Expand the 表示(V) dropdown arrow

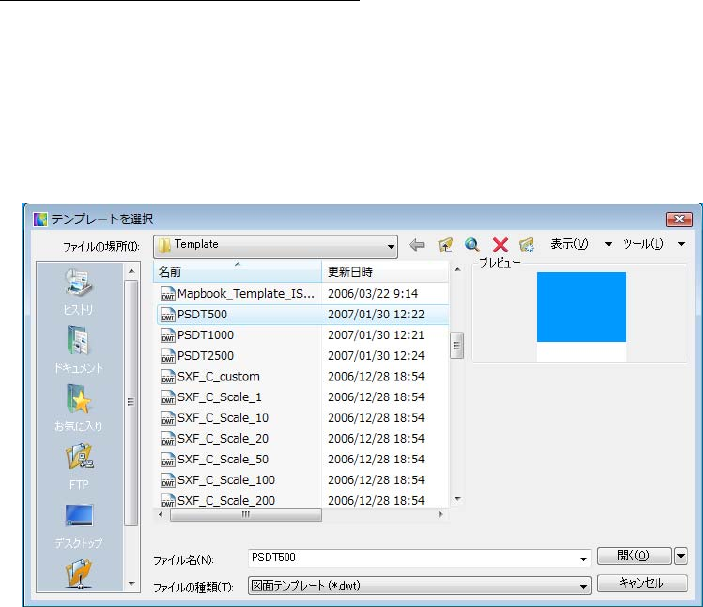(608, 244)
